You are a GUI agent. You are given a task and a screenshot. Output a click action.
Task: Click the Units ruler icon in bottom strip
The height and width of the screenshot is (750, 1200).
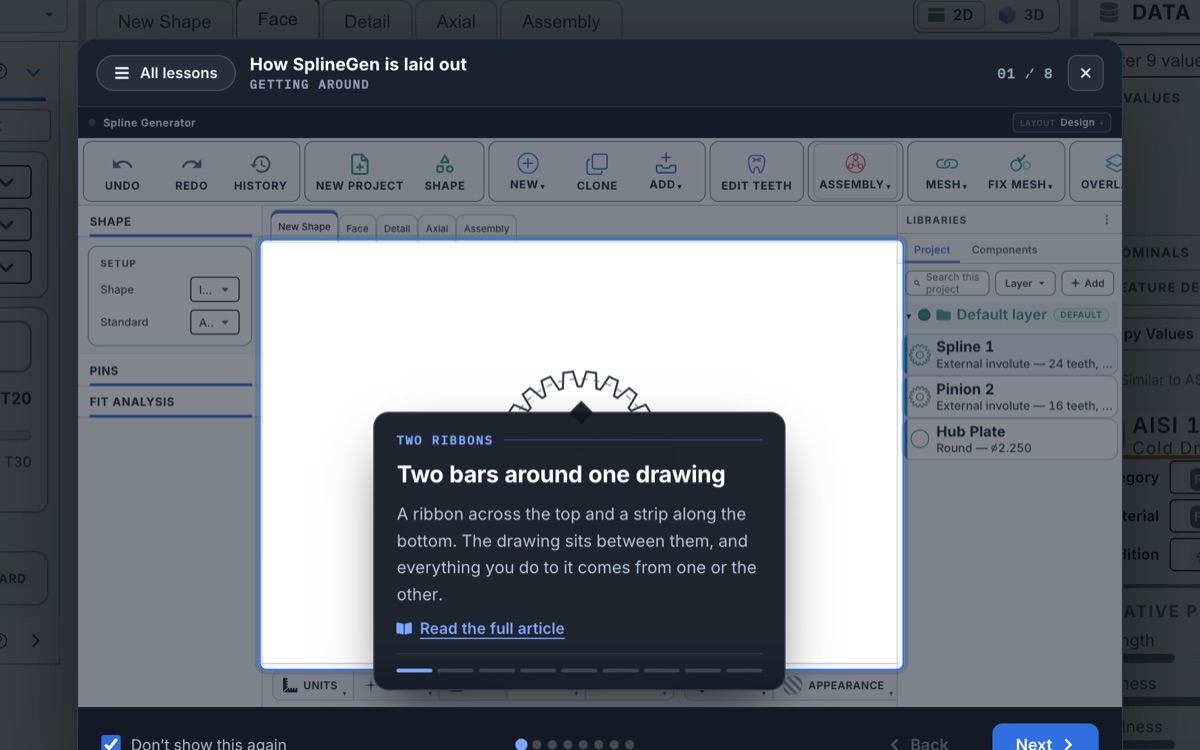[290, 685]
